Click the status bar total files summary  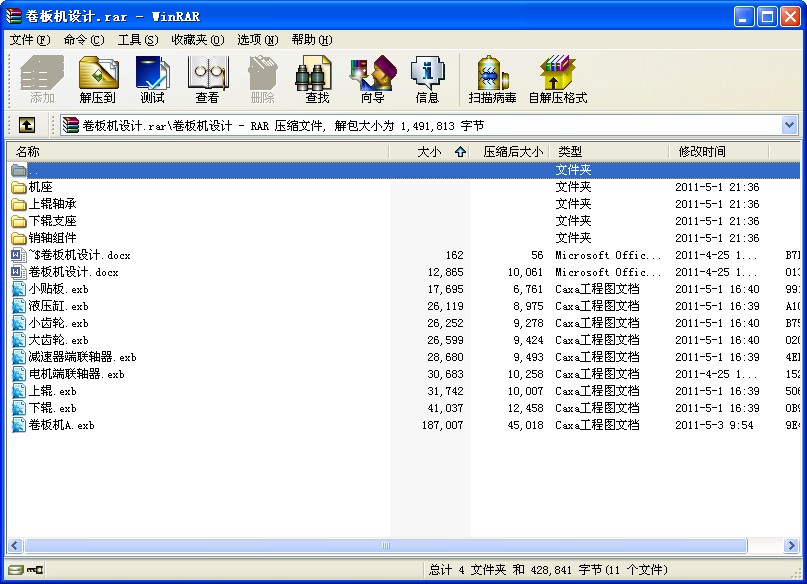pyautogui.click(x=548, y=570)
